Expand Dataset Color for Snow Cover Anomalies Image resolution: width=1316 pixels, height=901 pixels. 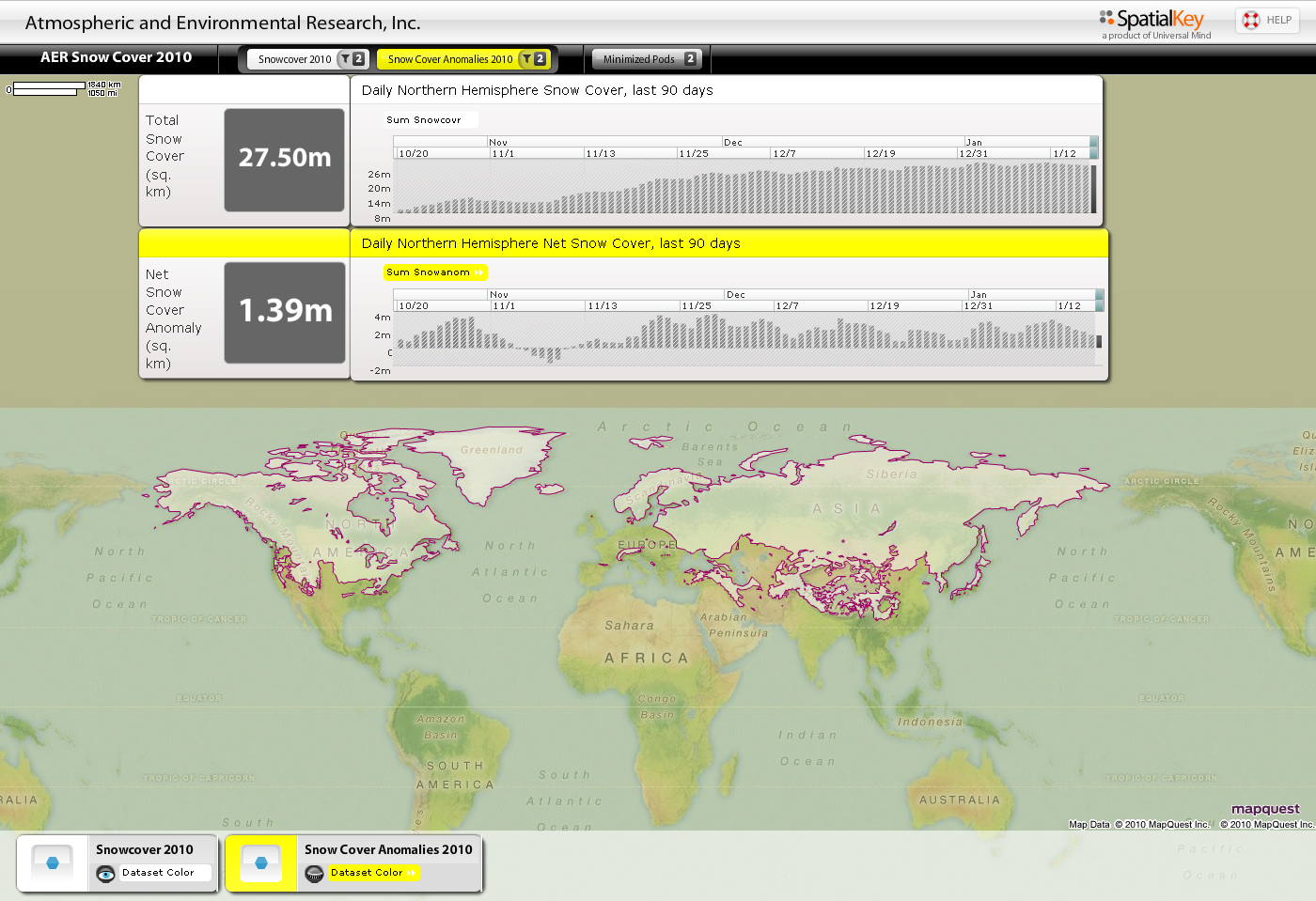tap(372, 873)
